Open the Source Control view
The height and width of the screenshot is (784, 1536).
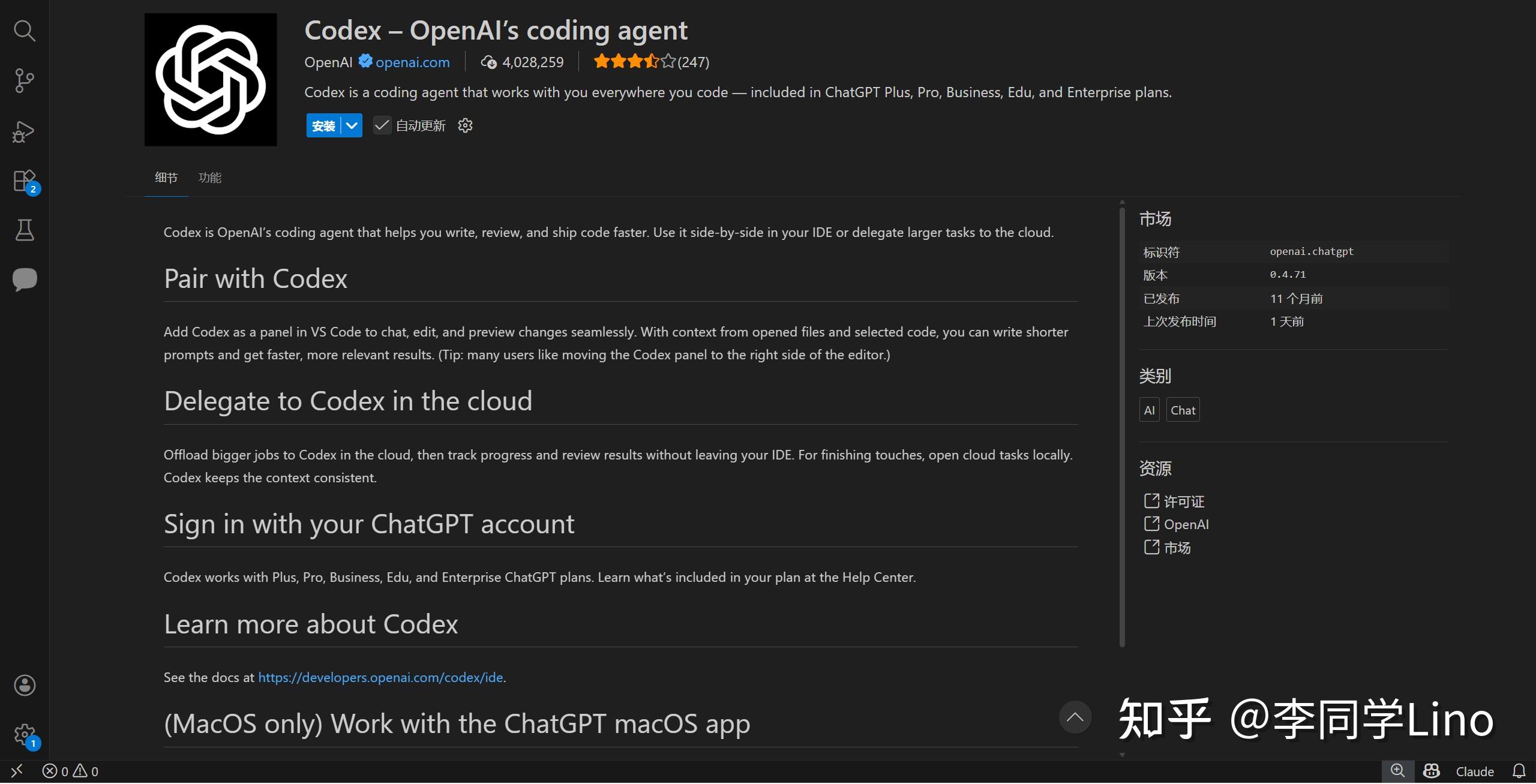[x=24, y=80]
